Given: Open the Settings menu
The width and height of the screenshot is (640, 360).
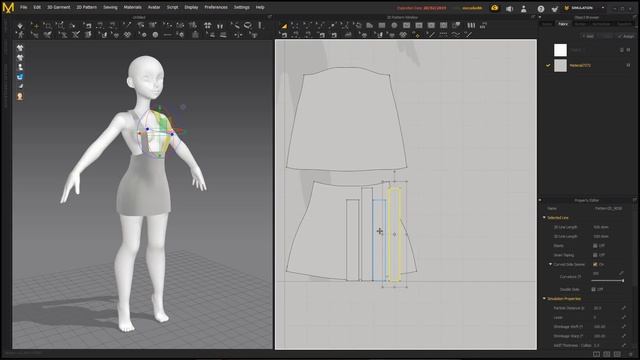Looking at the screenshot, I should pos(242,7).
